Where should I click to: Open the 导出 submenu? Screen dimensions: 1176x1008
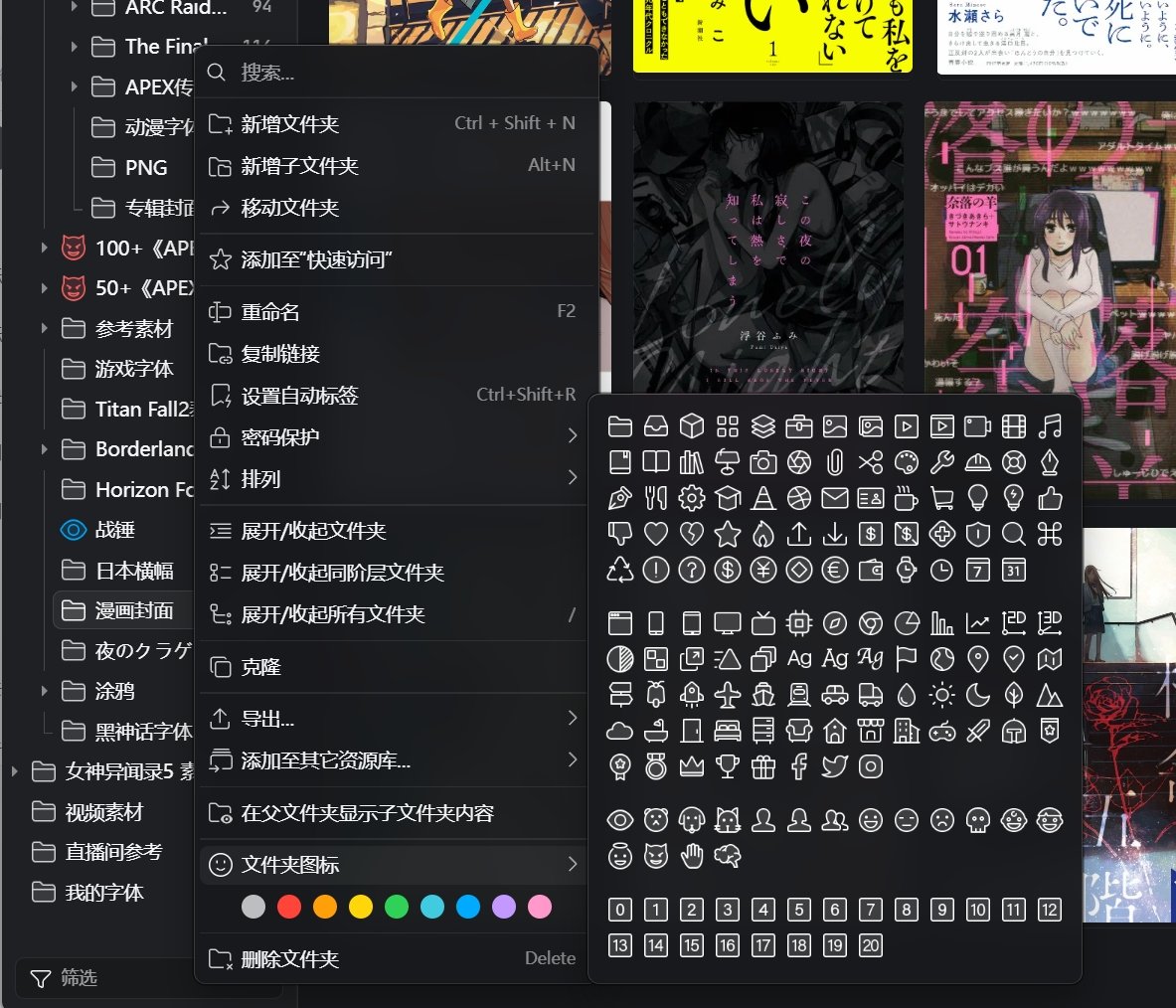[x=393, y=719]
